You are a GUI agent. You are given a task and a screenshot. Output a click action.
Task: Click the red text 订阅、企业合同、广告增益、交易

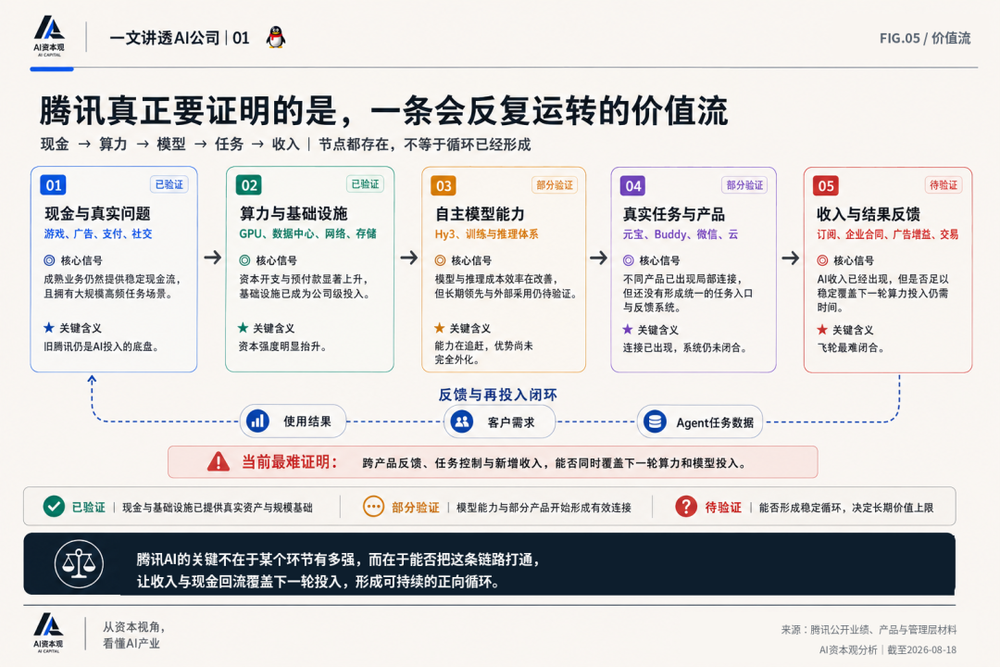pos(887,235)
